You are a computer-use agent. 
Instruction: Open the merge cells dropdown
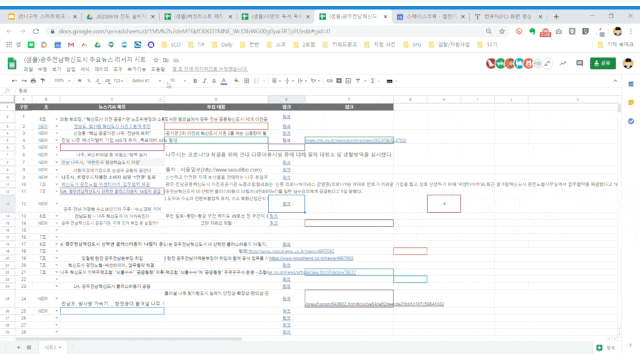point(259,81)
